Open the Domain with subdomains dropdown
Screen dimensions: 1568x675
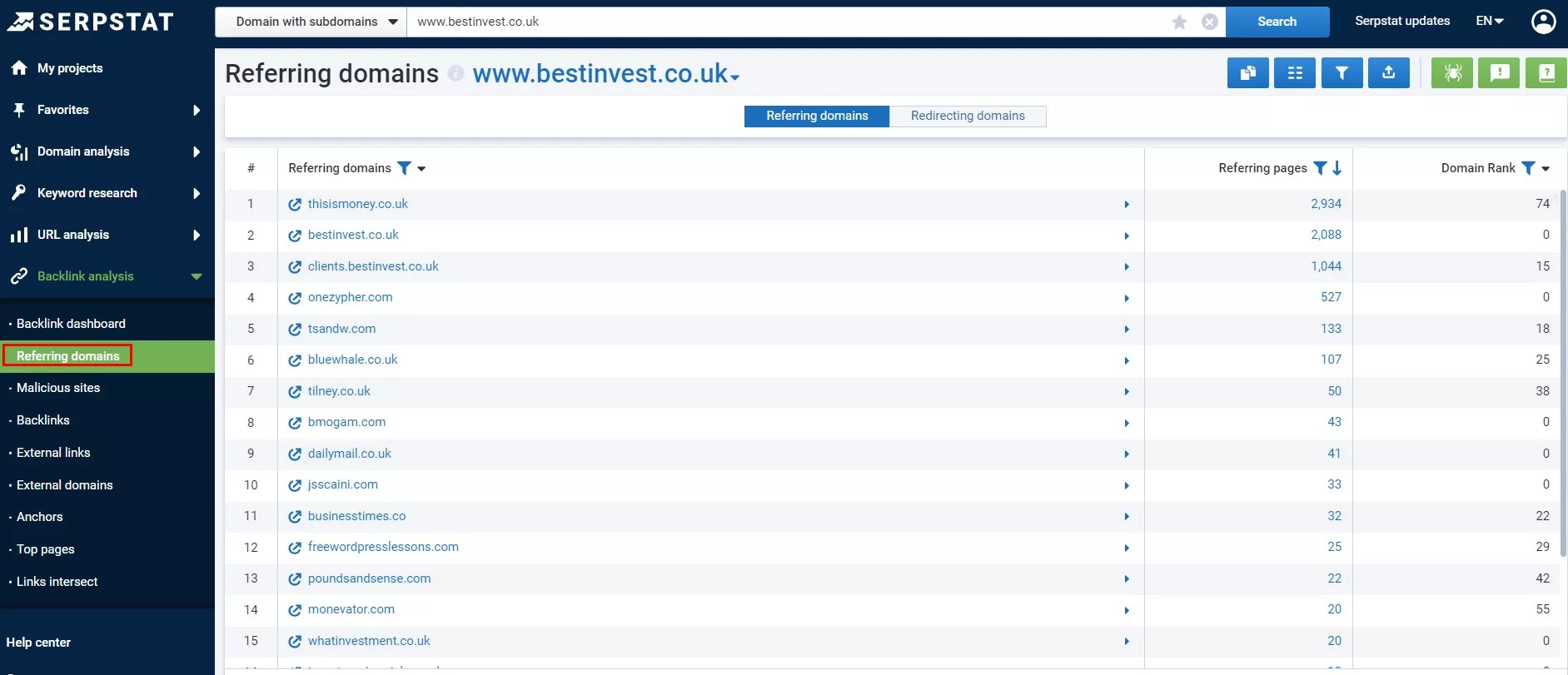[x=311, y=22]
